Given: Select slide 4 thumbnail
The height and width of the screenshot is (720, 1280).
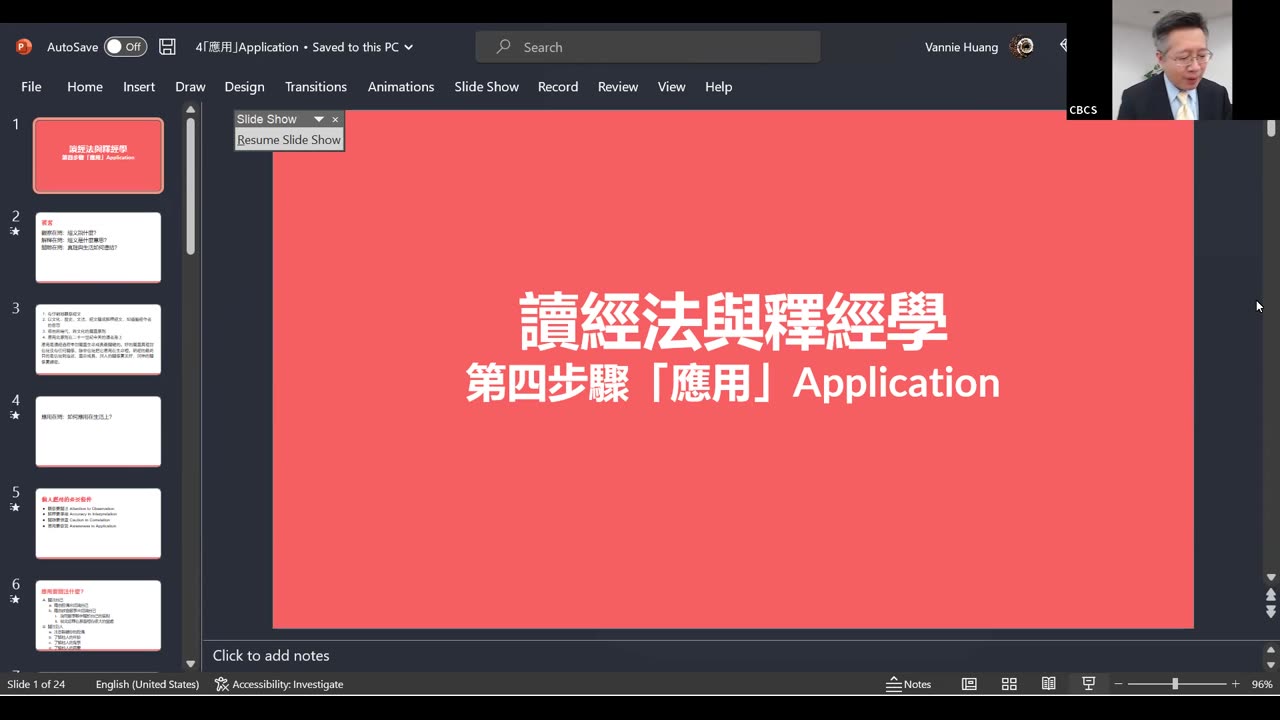Looking at the screenshot, I should [98, 431].
